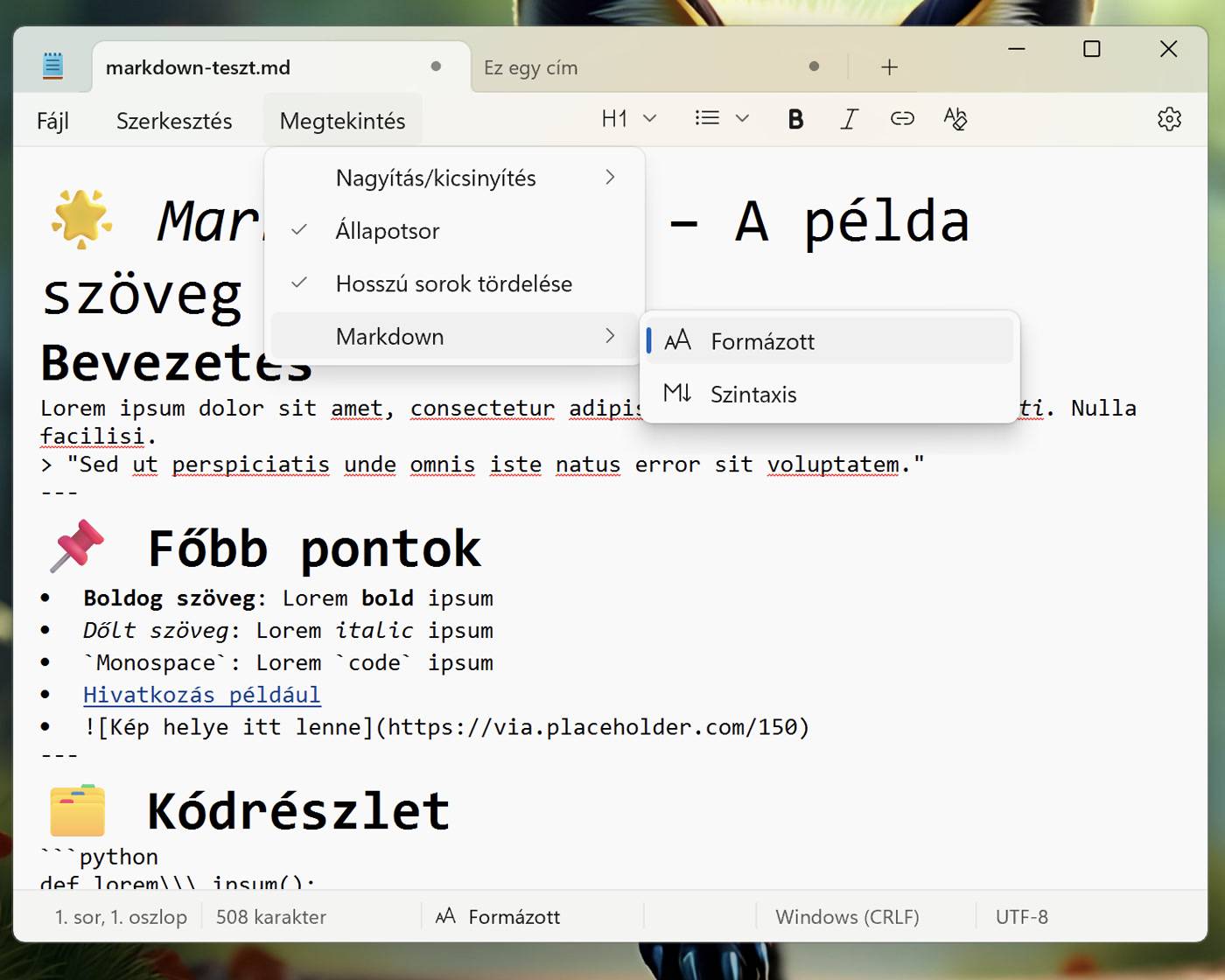1225x980 pixels.
Task: Open the H1 heading dropdown
Action: pyautogui.click(x=628, y=119)
